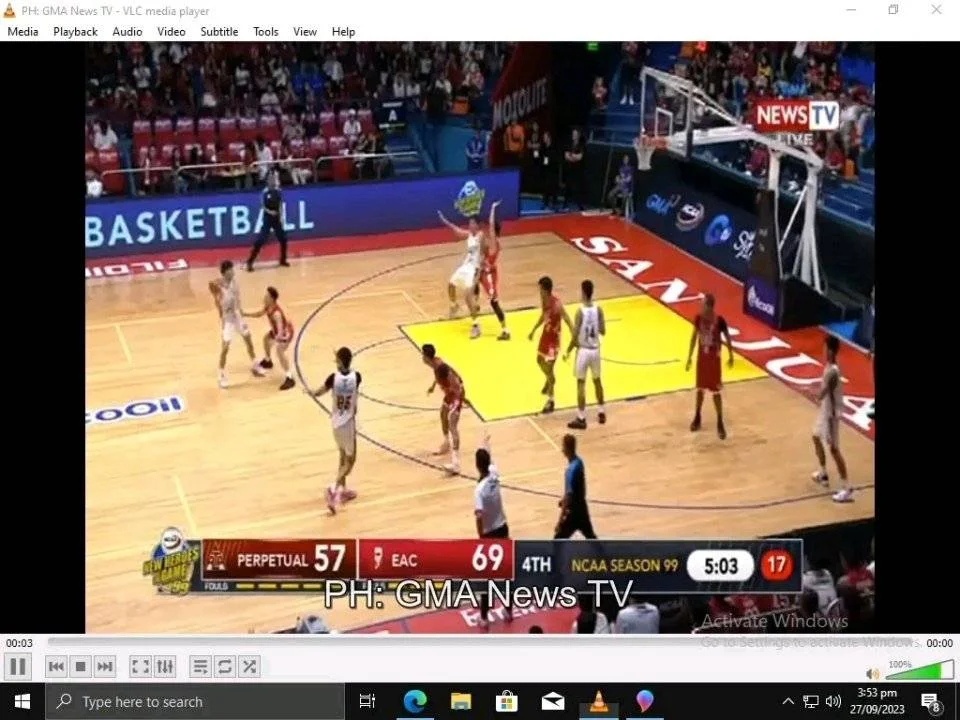This screenshot has width=960, height=720.
Task: Open Microsoft Store from taskbar
Action: (x=506, y=702)
